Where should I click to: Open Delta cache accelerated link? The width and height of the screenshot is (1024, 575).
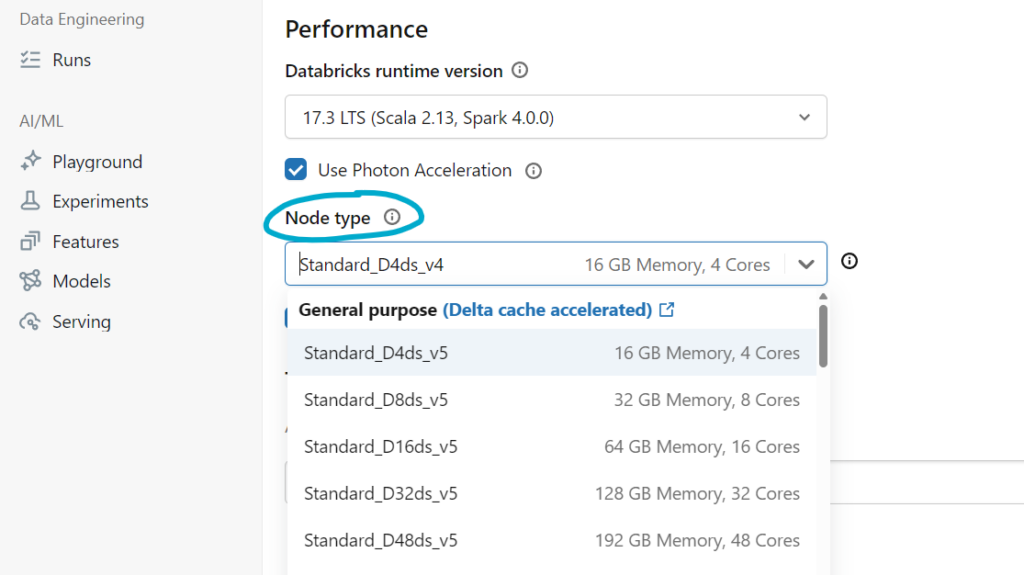(x=558, y=310)
